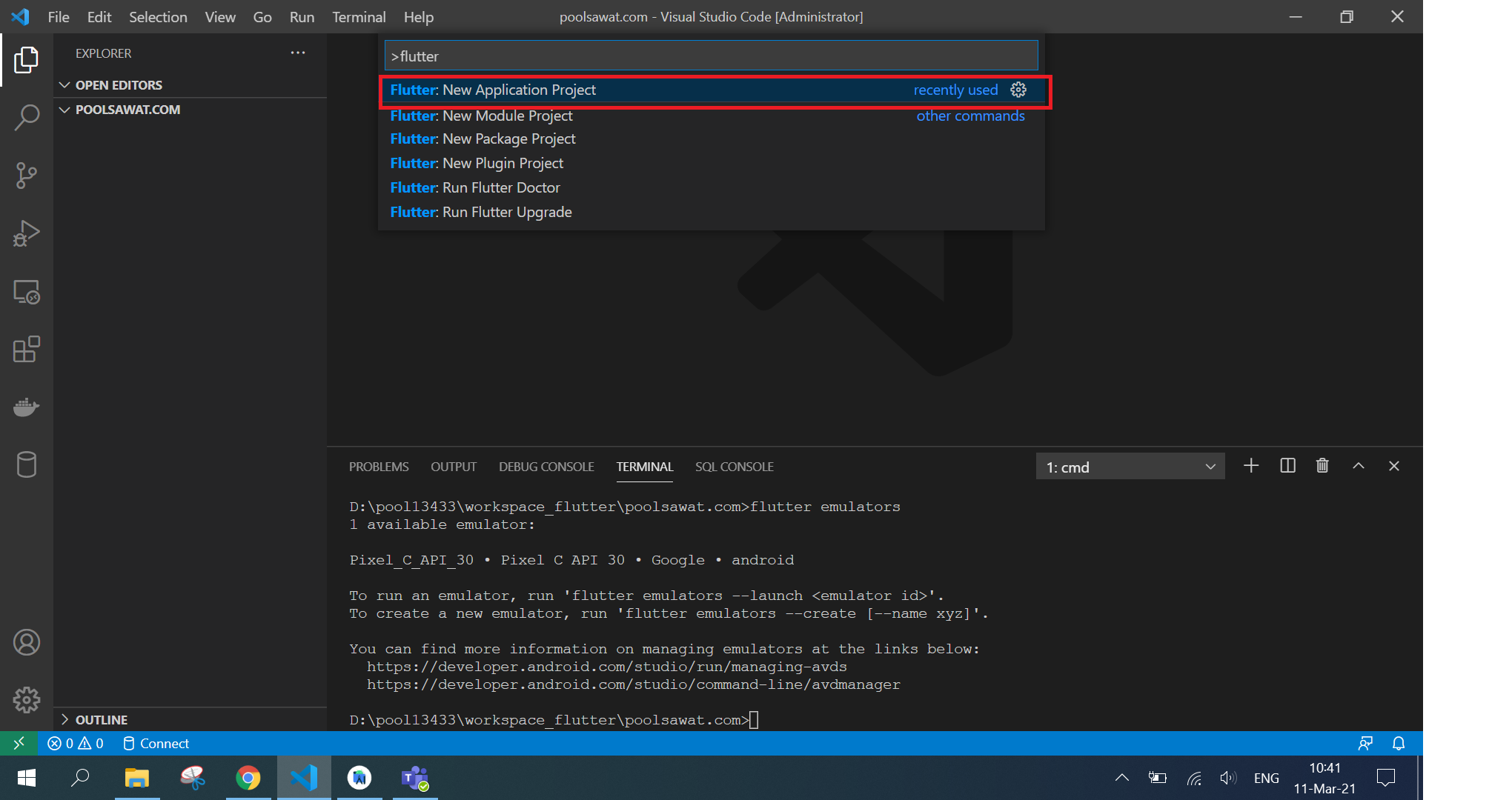Switch to the SQL CONSOLE tab
This screenshot has height=800, width=1512.
735,467
